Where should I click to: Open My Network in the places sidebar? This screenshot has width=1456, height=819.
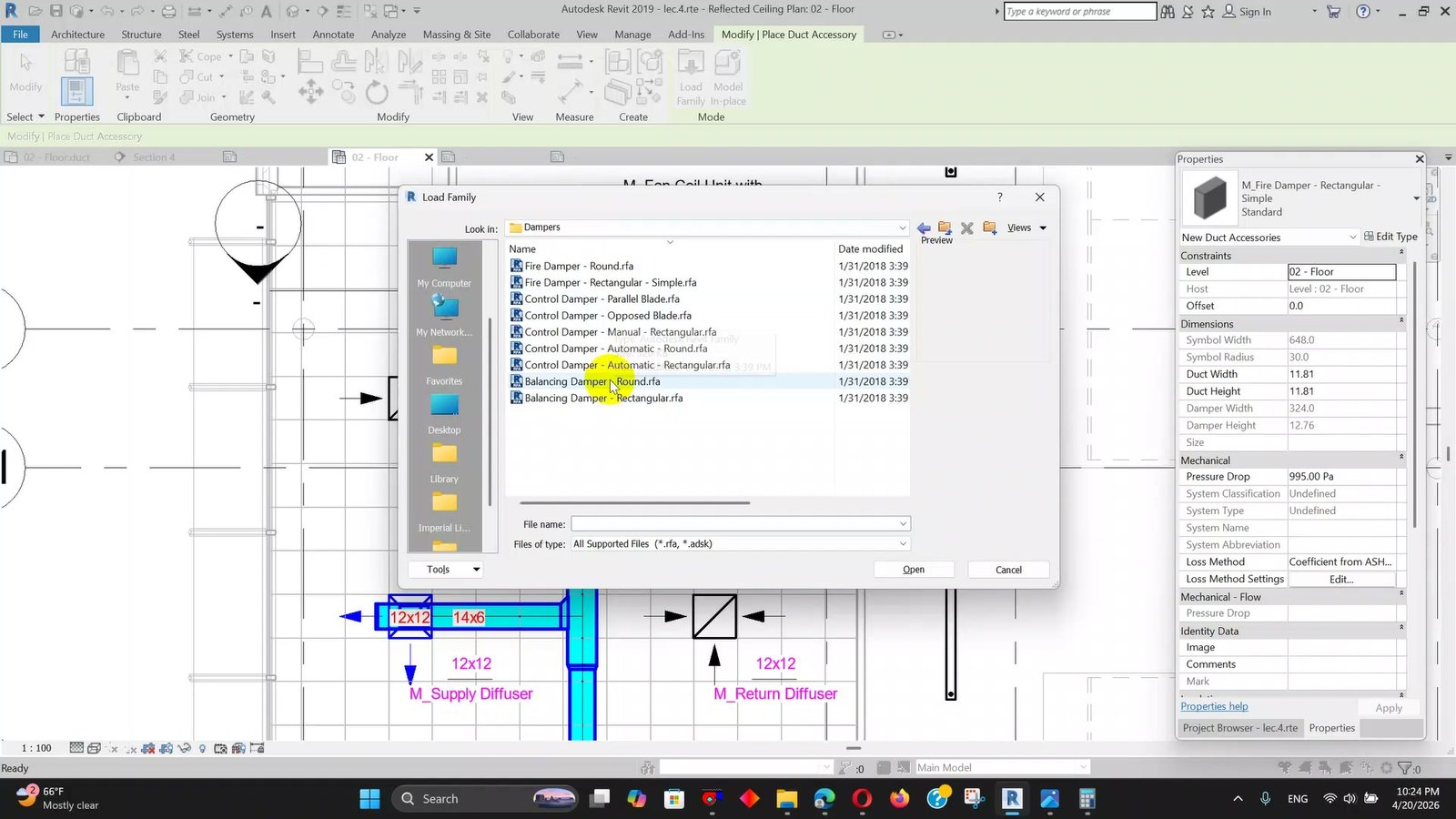(444, 317)
